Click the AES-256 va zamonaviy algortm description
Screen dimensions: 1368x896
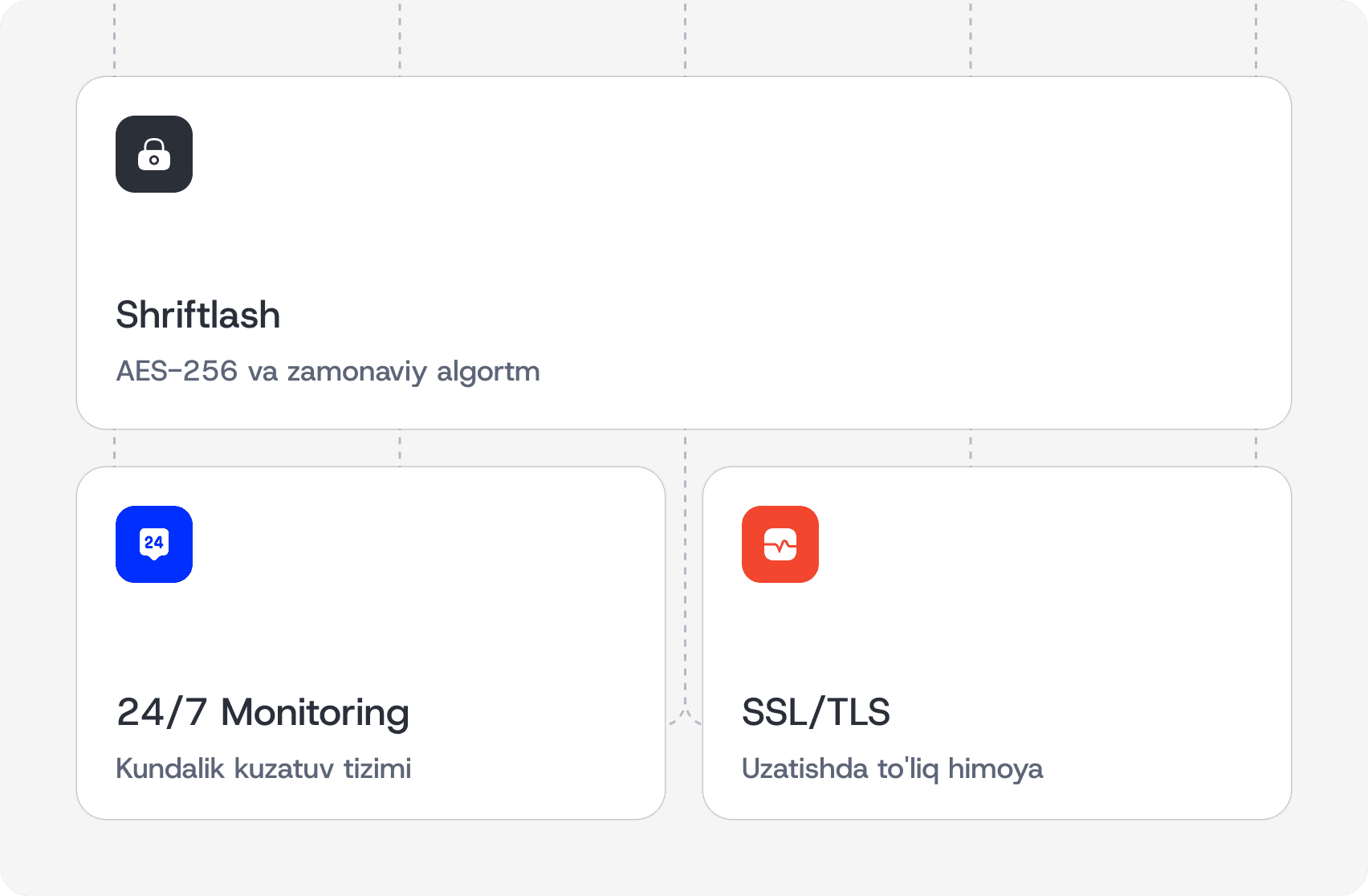click(x=328, y=372)
